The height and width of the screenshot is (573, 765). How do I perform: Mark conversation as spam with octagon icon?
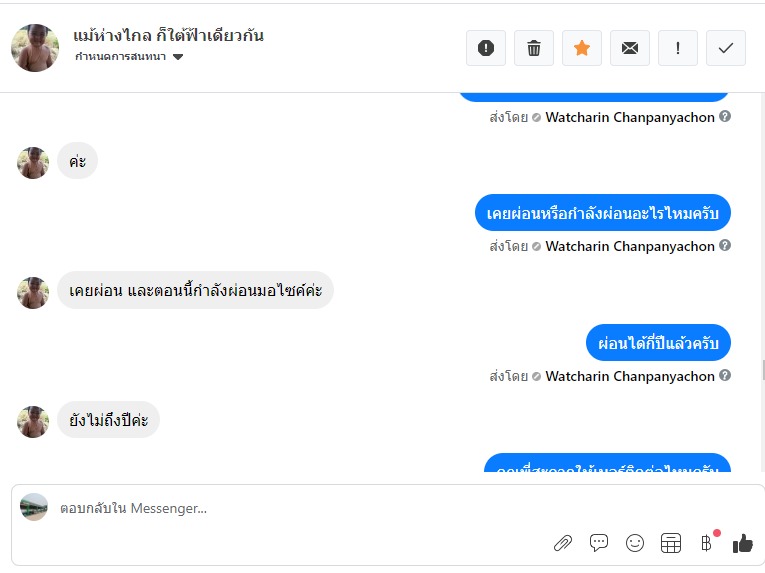(486, 48)
